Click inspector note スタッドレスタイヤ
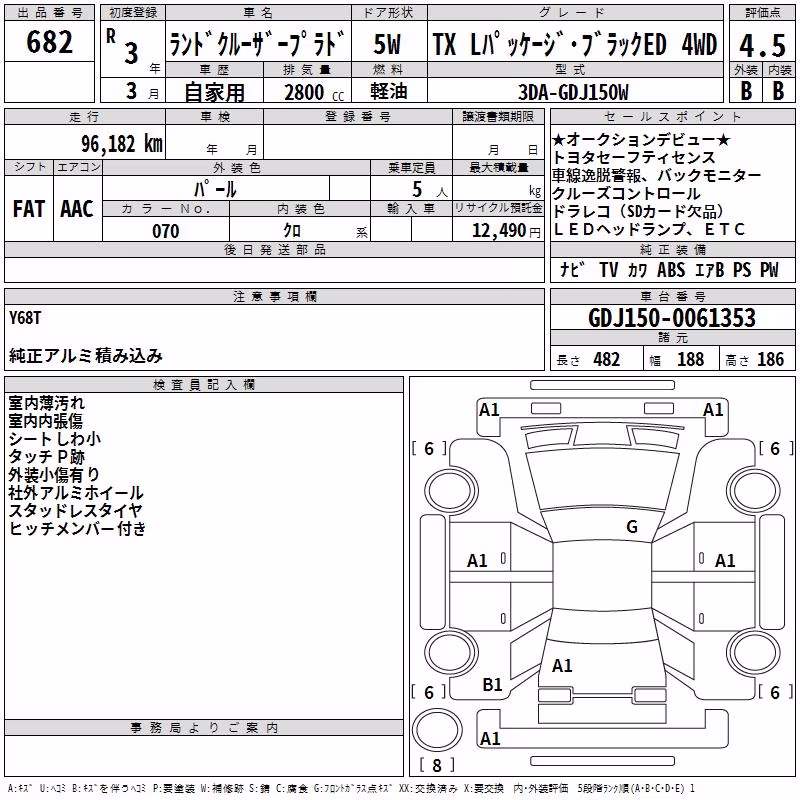Screen dimensions: 800x800 76,510
